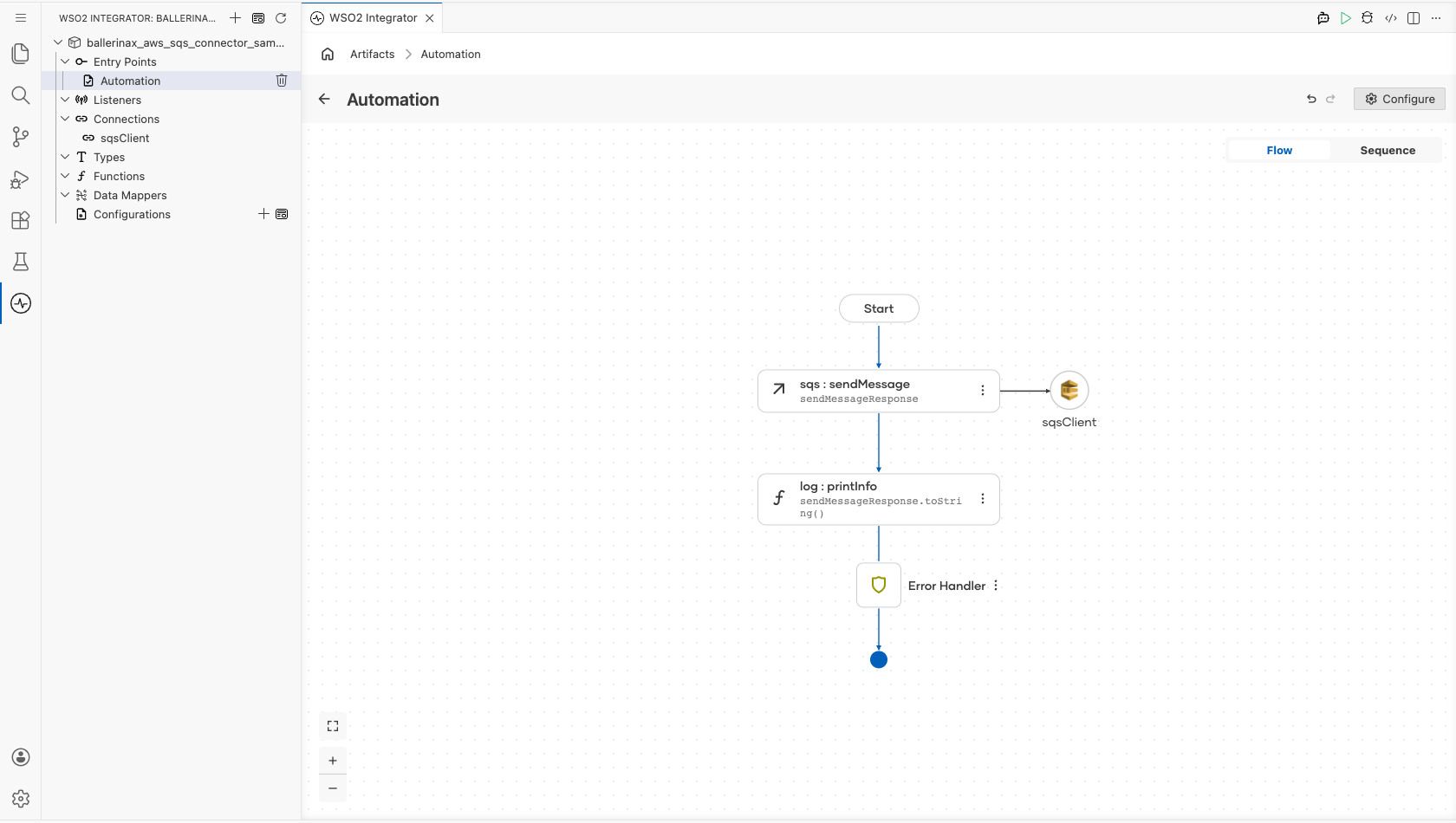The width and height of the screenshot is (1456, 823).
Task: Switch to the Sequence view
Action: coord(1388,150)
